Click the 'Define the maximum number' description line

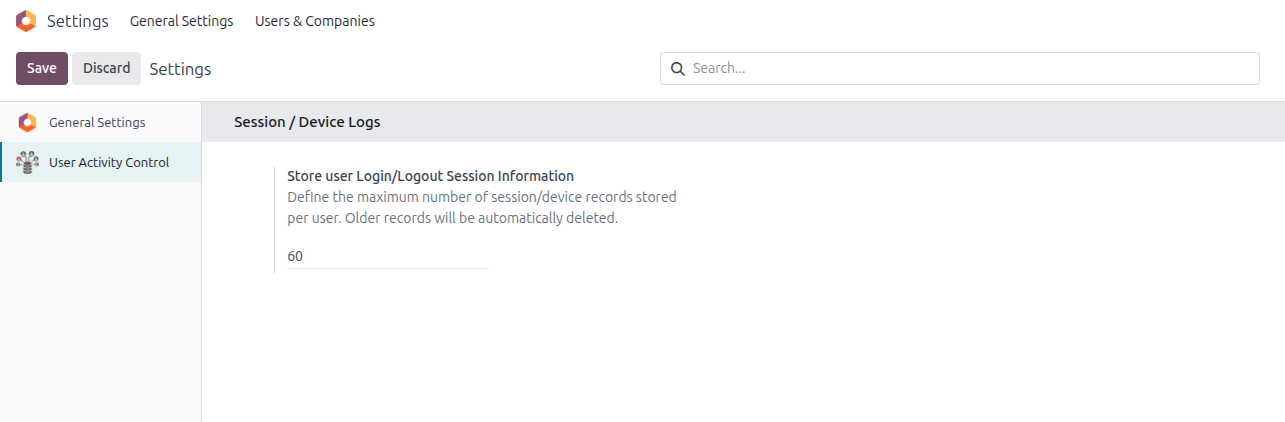pyautogui.click(x=481, y=197)
